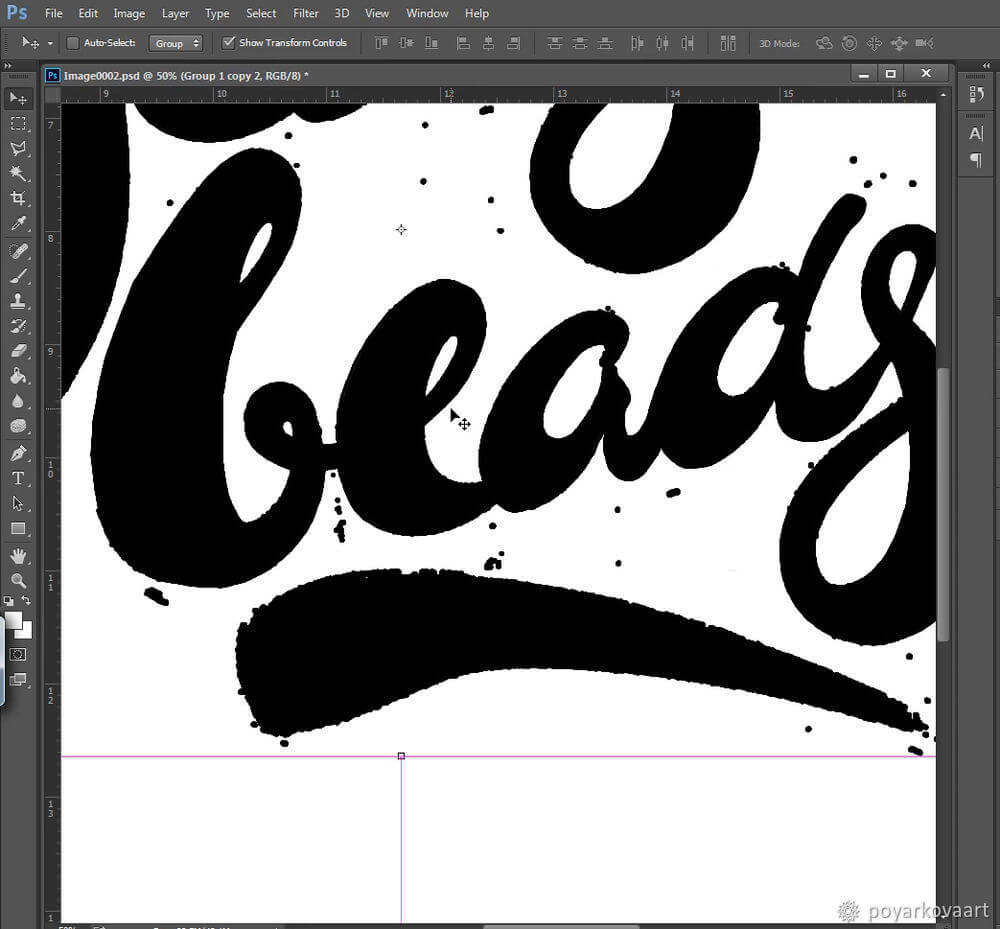Open the Help menu
This screenshot has width=1000, height=929.
tap(476, 13)
